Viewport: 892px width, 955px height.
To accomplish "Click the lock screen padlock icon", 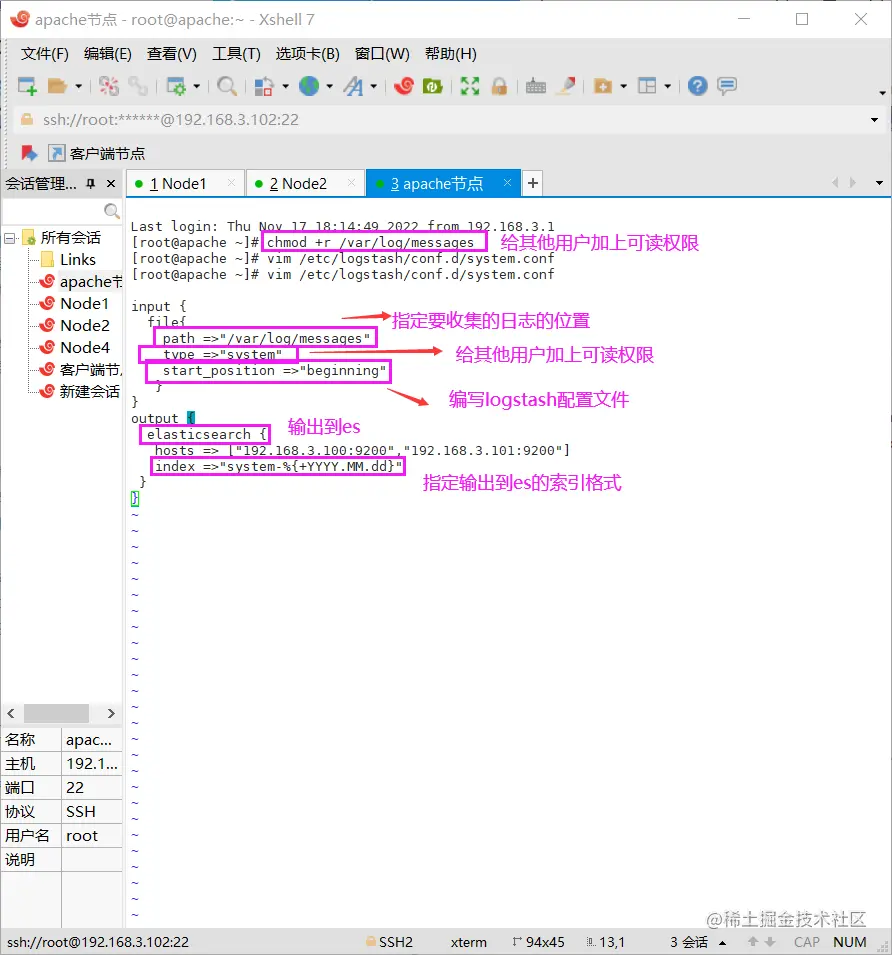I will (499, 86).
